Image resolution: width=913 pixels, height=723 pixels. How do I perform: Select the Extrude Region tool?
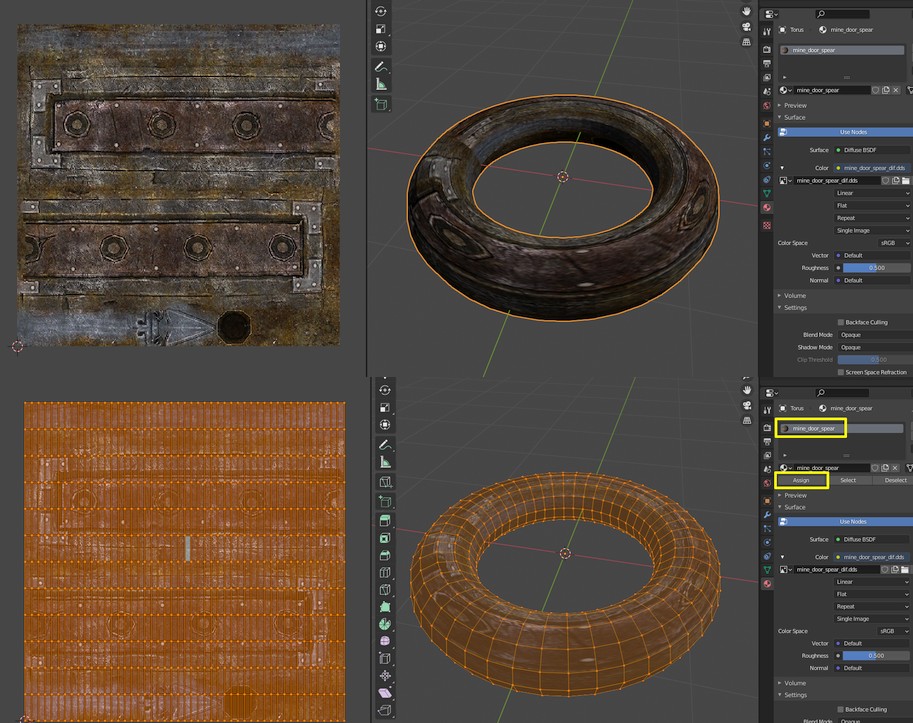(x=385, y=520)
